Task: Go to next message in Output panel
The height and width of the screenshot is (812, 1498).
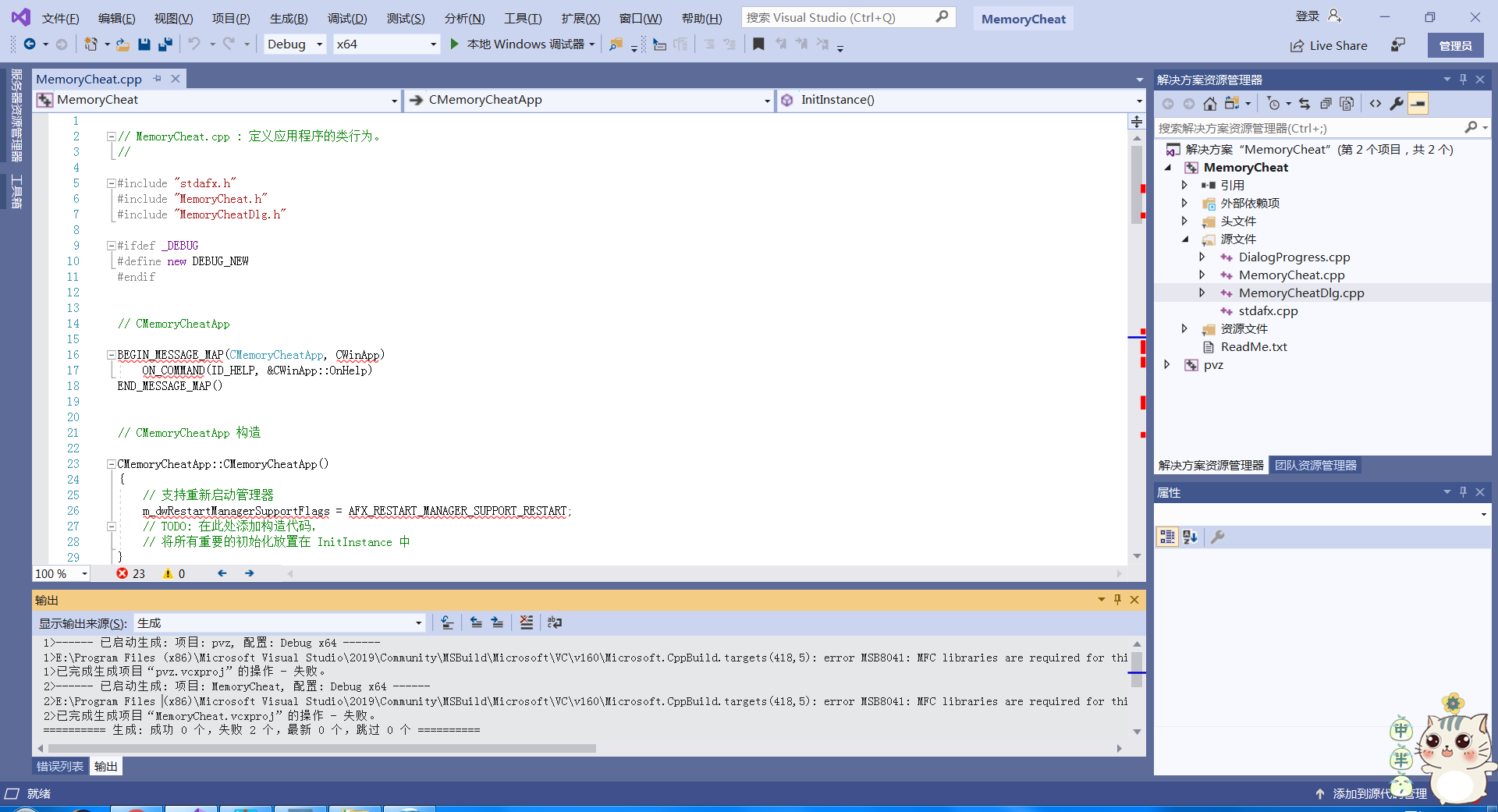Action: point(497,622)
